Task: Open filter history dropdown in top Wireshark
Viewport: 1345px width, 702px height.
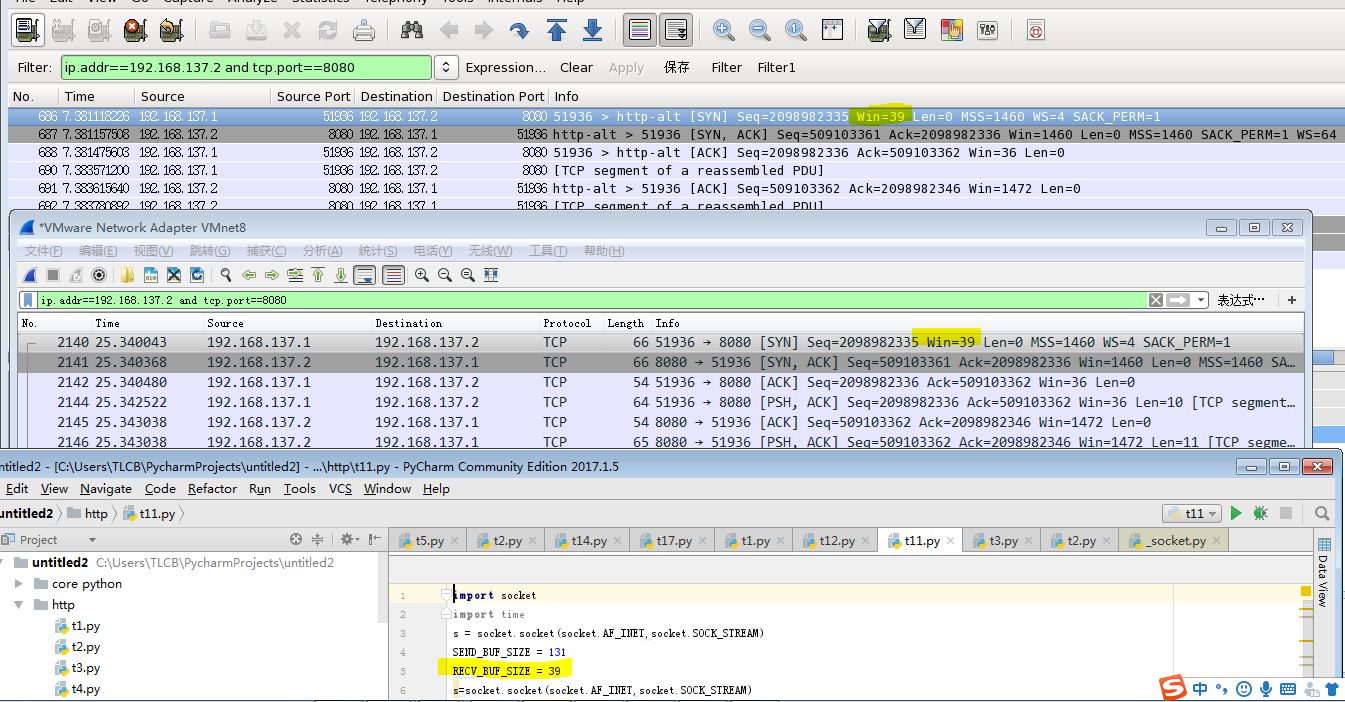Action: point(446,67)
